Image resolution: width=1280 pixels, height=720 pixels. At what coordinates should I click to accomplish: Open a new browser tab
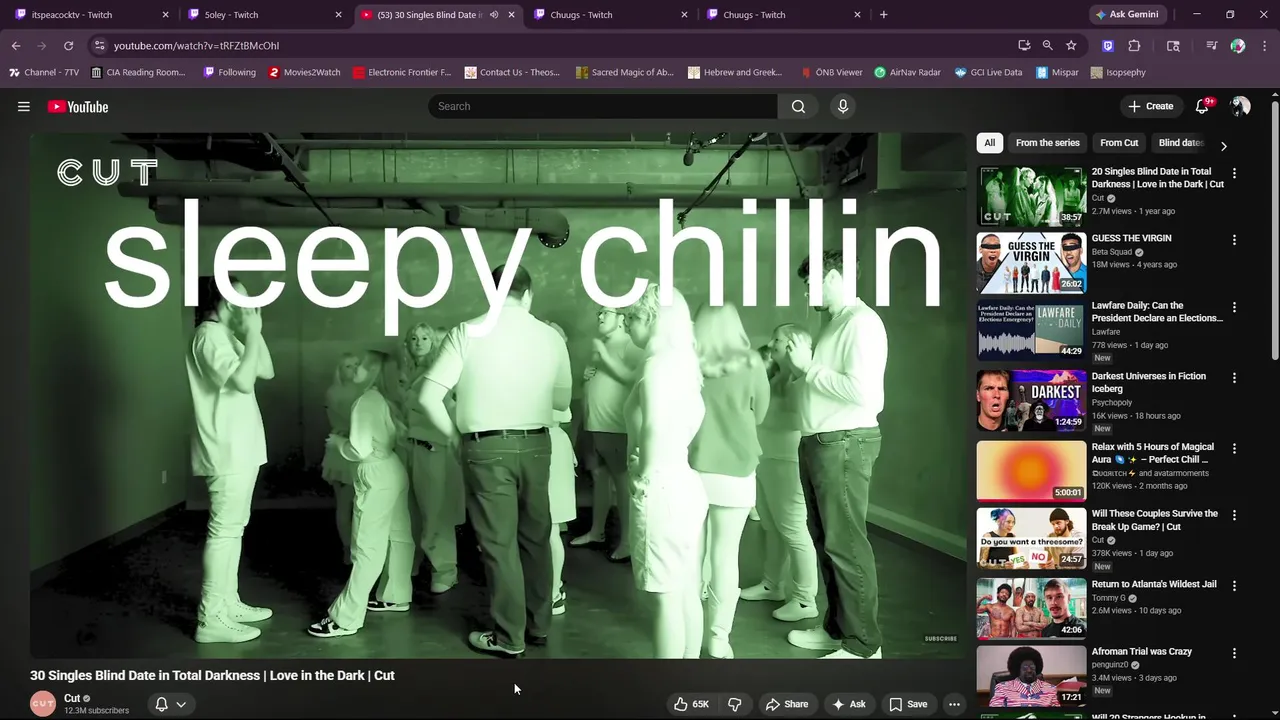point(883,15)
